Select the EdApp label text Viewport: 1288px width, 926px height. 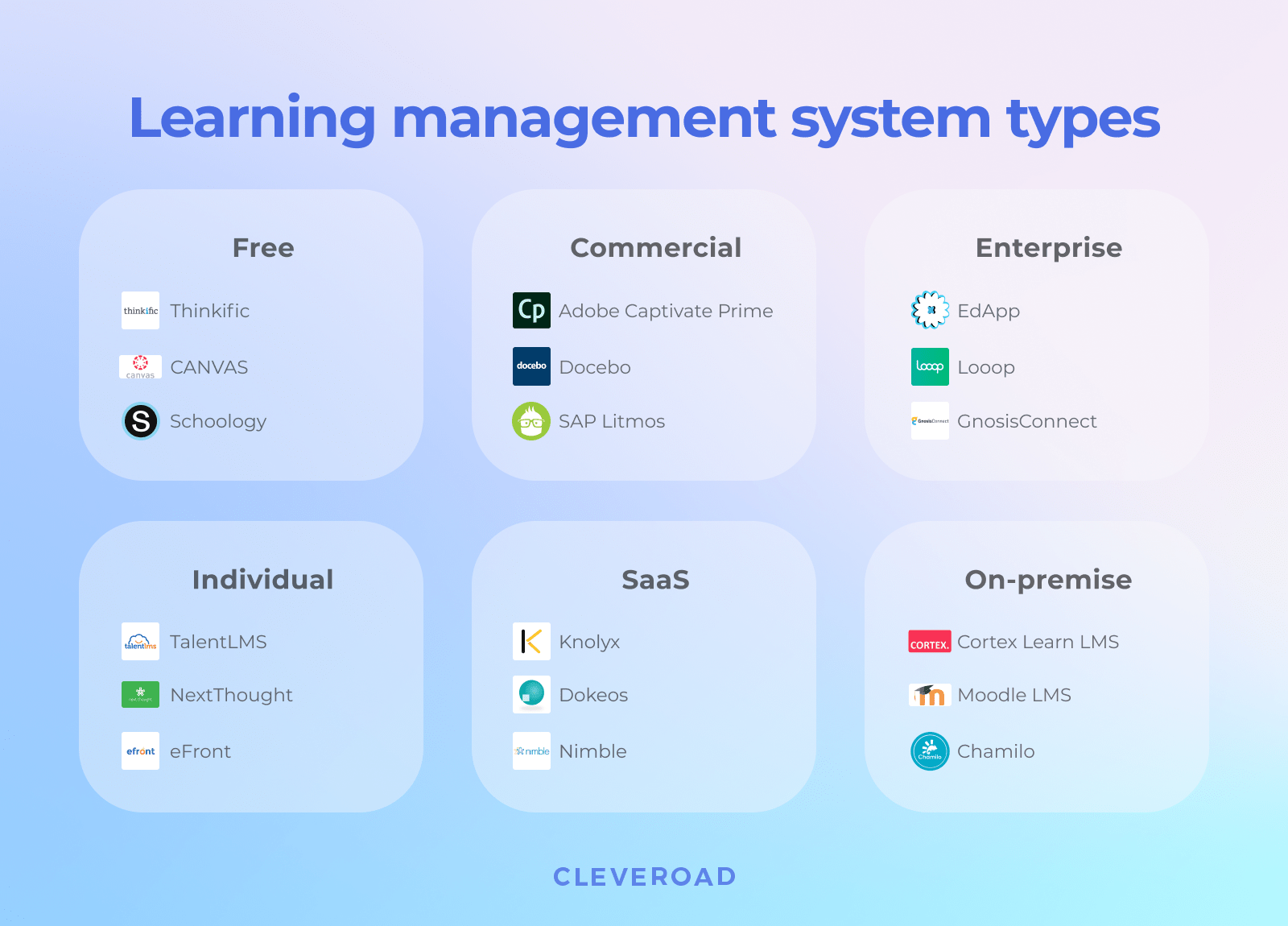point(989,312)
